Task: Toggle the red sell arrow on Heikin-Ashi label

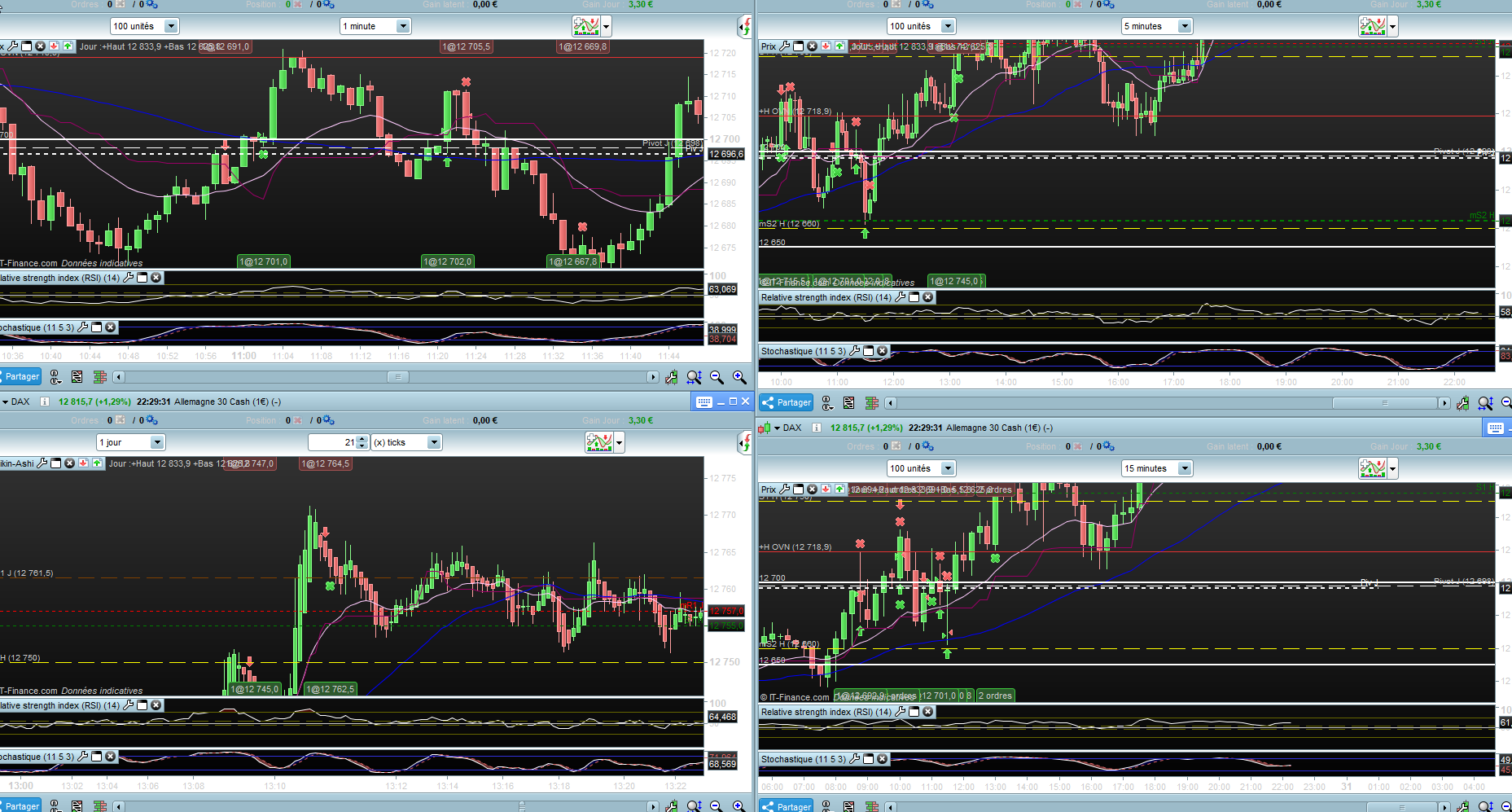Action: point(84,463)
